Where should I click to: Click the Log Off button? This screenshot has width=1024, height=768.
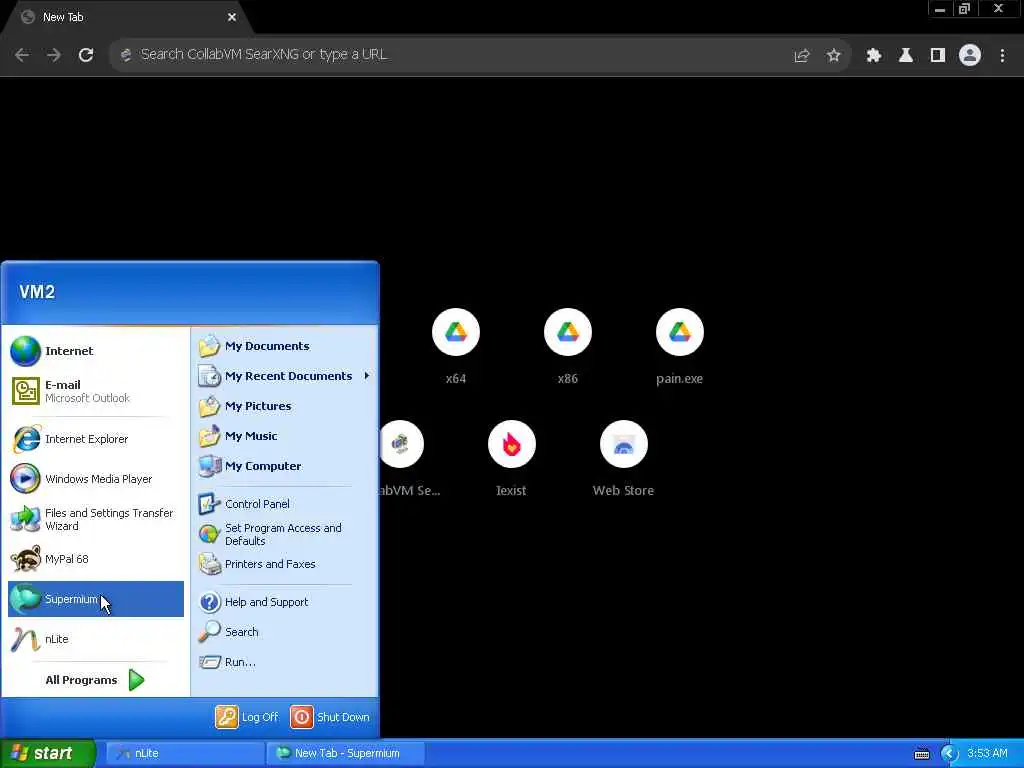coord(247,717)
